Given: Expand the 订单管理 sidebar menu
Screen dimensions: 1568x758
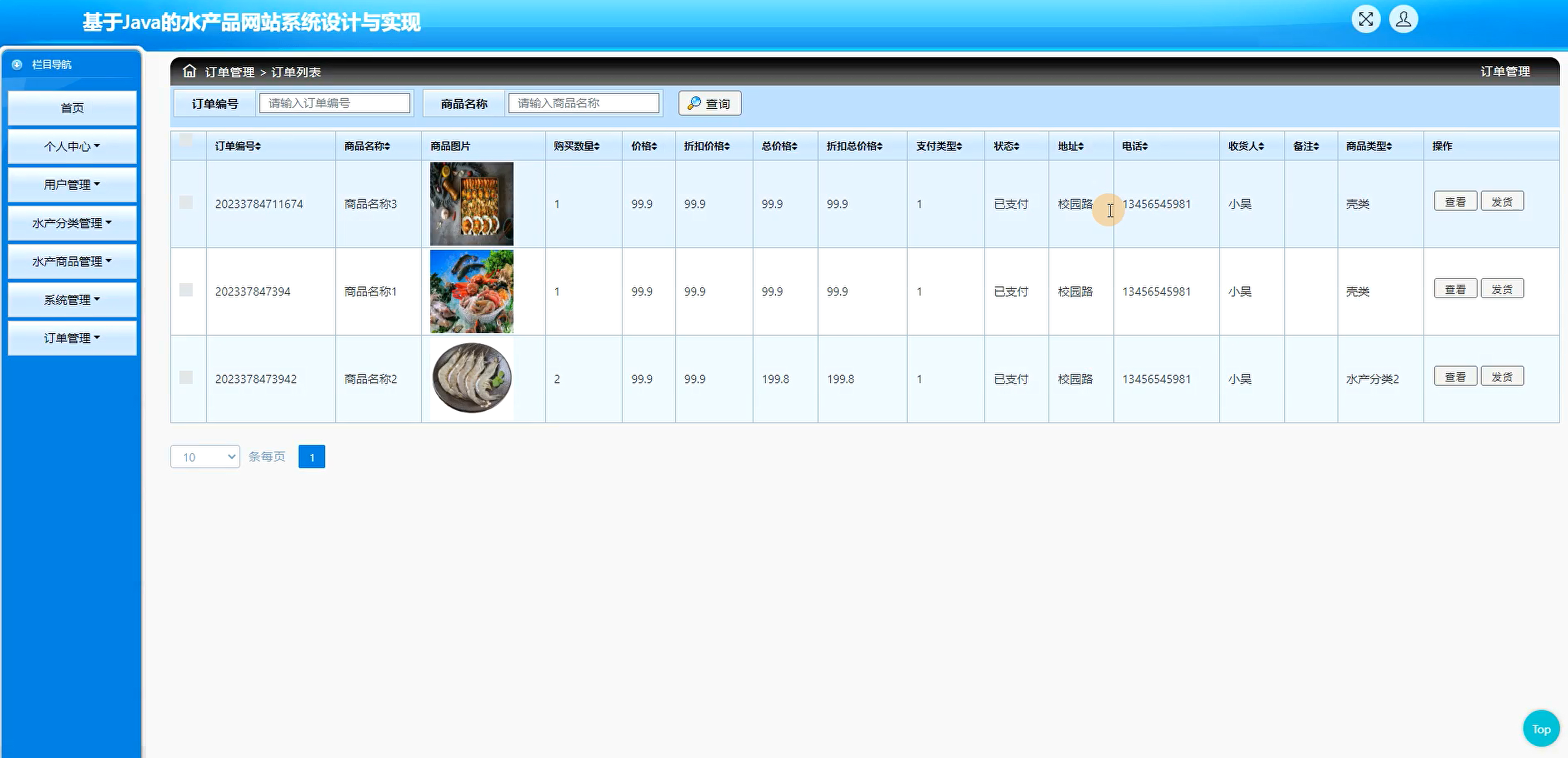Looking at the screenshot, I should [x=72, y=338].
